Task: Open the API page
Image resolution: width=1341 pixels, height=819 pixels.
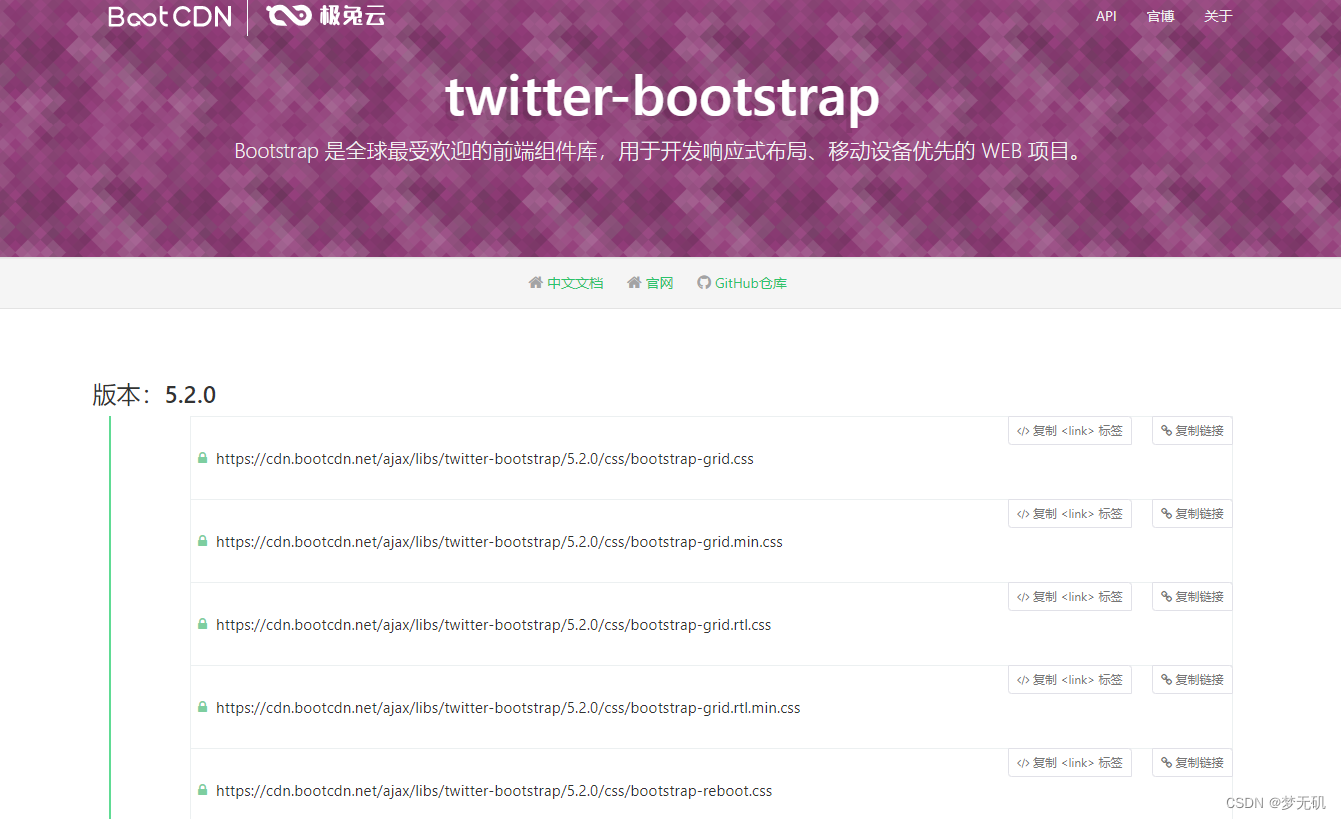Action: click(1106, 16)
